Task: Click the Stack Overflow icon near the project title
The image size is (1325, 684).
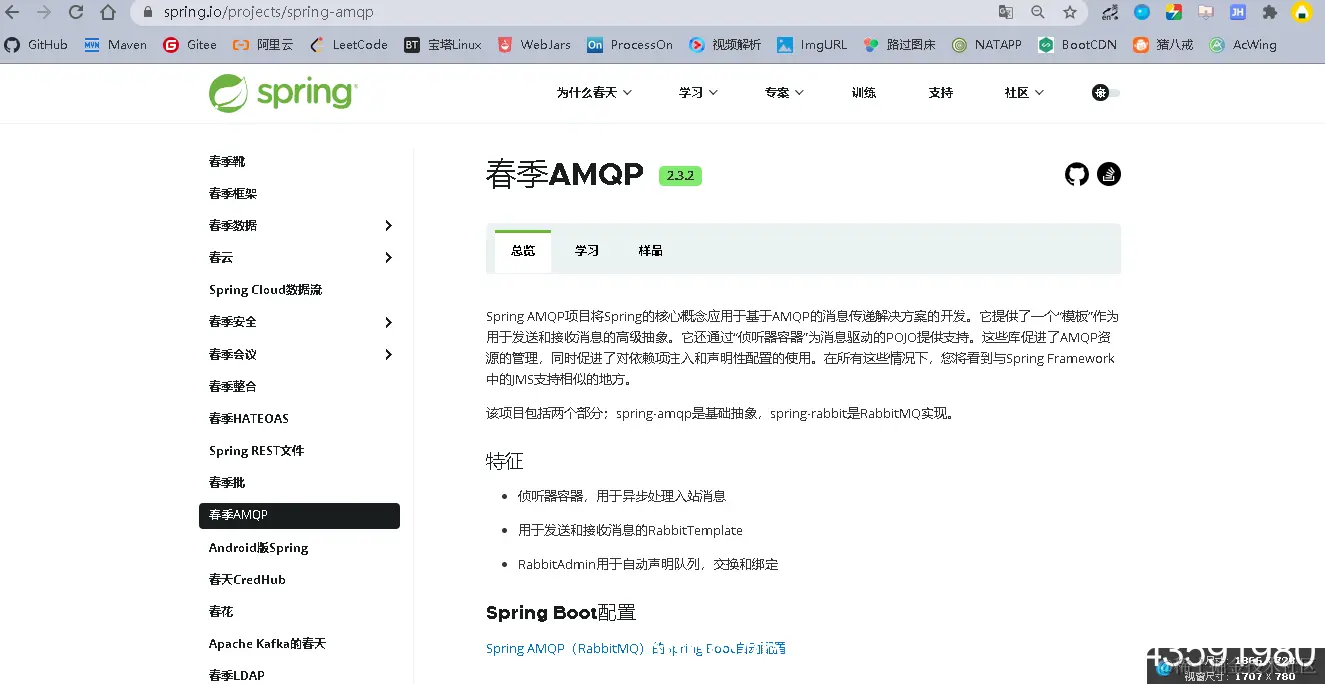Action: (1108, 174)
